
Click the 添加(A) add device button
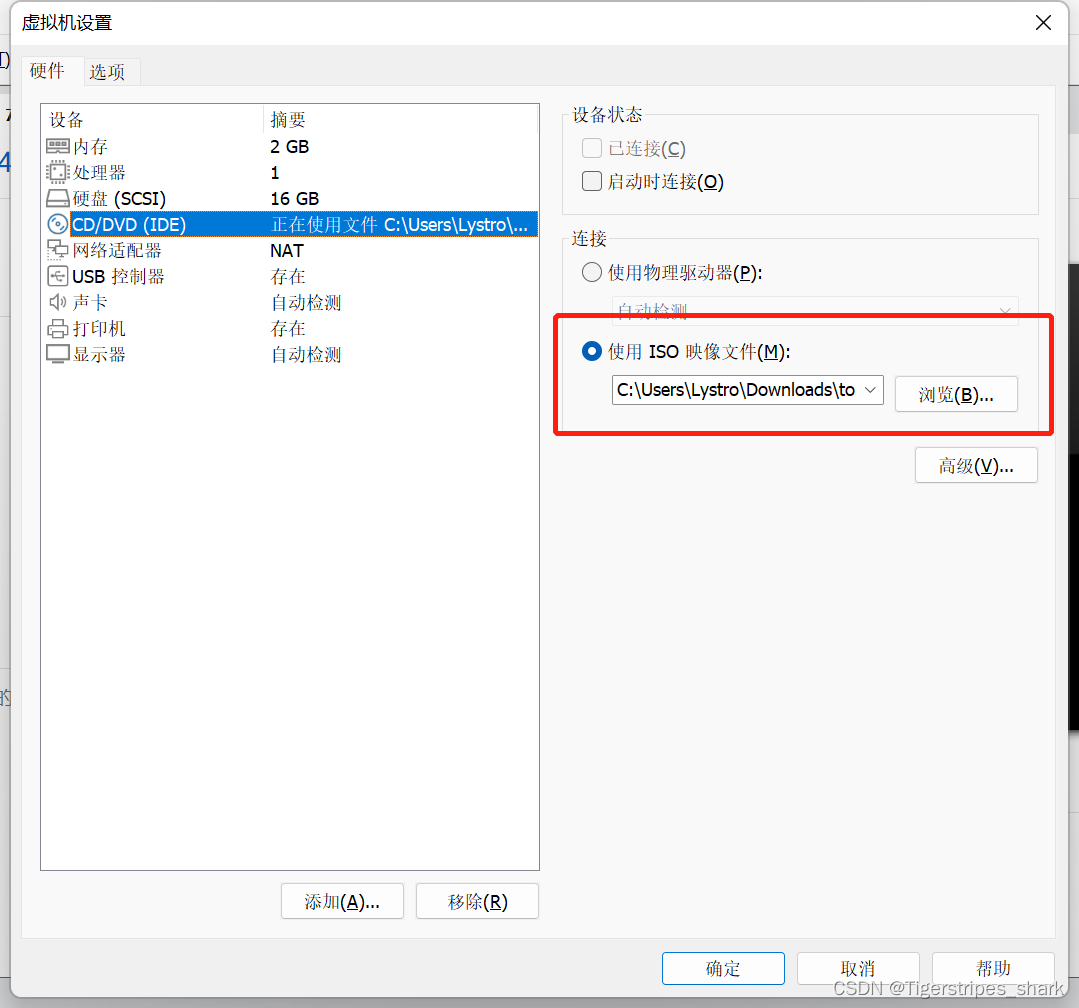[342, 901]
